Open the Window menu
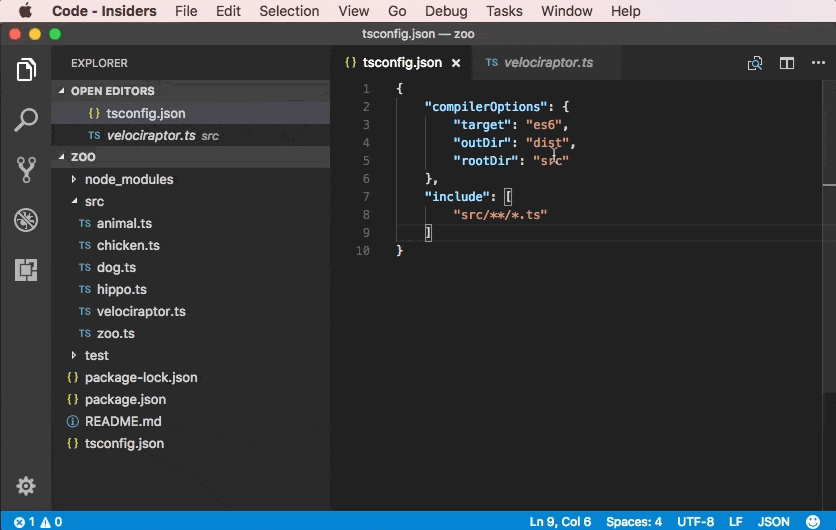 click(566, 11)
